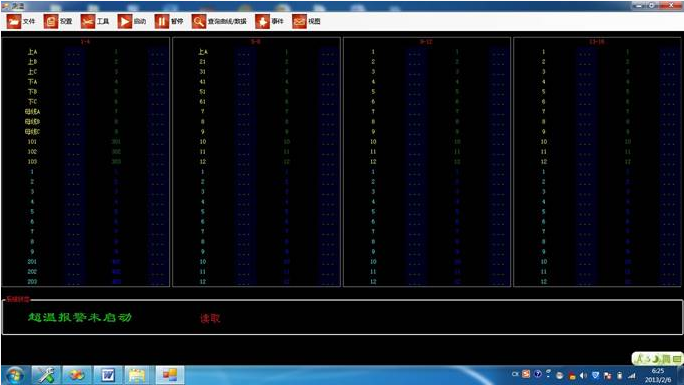Start monitoring with the 启动 play icon
Screen dimensions: 684x385
125,21
